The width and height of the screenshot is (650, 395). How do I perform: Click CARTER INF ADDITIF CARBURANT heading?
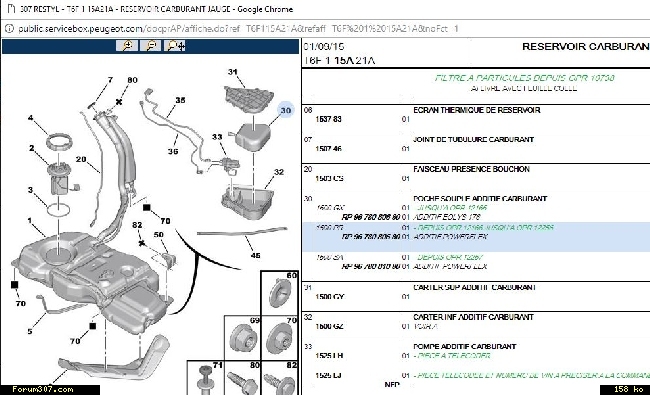tap(473, 317)
